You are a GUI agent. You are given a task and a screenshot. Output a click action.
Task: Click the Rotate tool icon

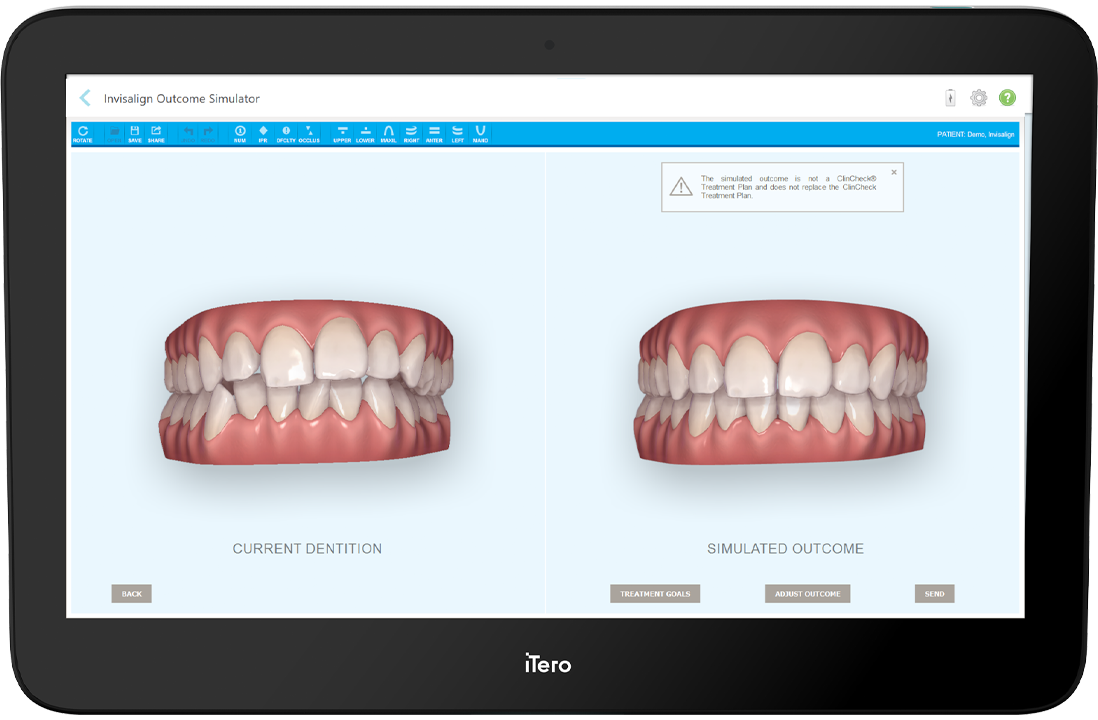83,134
